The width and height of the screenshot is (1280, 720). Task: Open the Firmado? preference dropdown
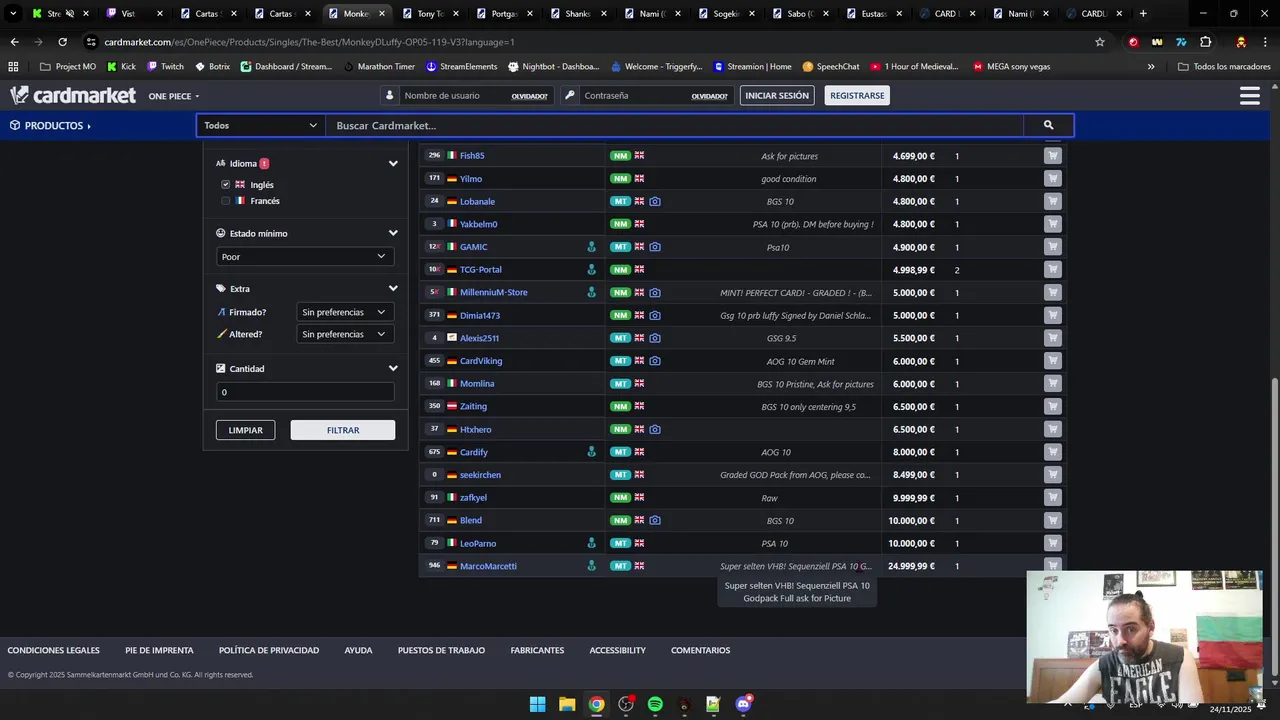coord(345,312)
